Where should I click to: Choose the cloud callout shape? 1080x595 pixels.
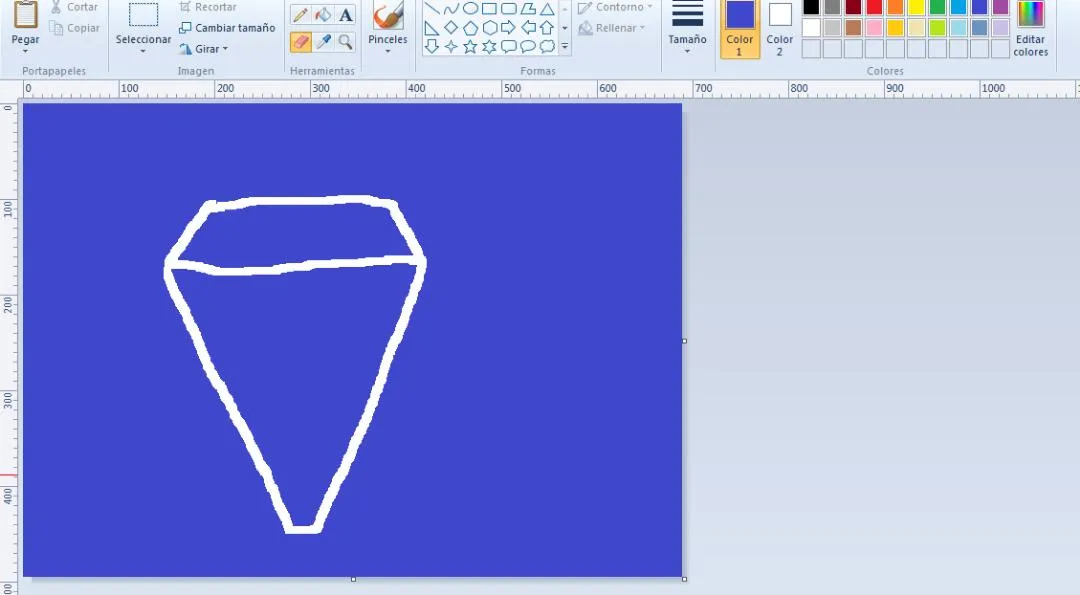547,47
